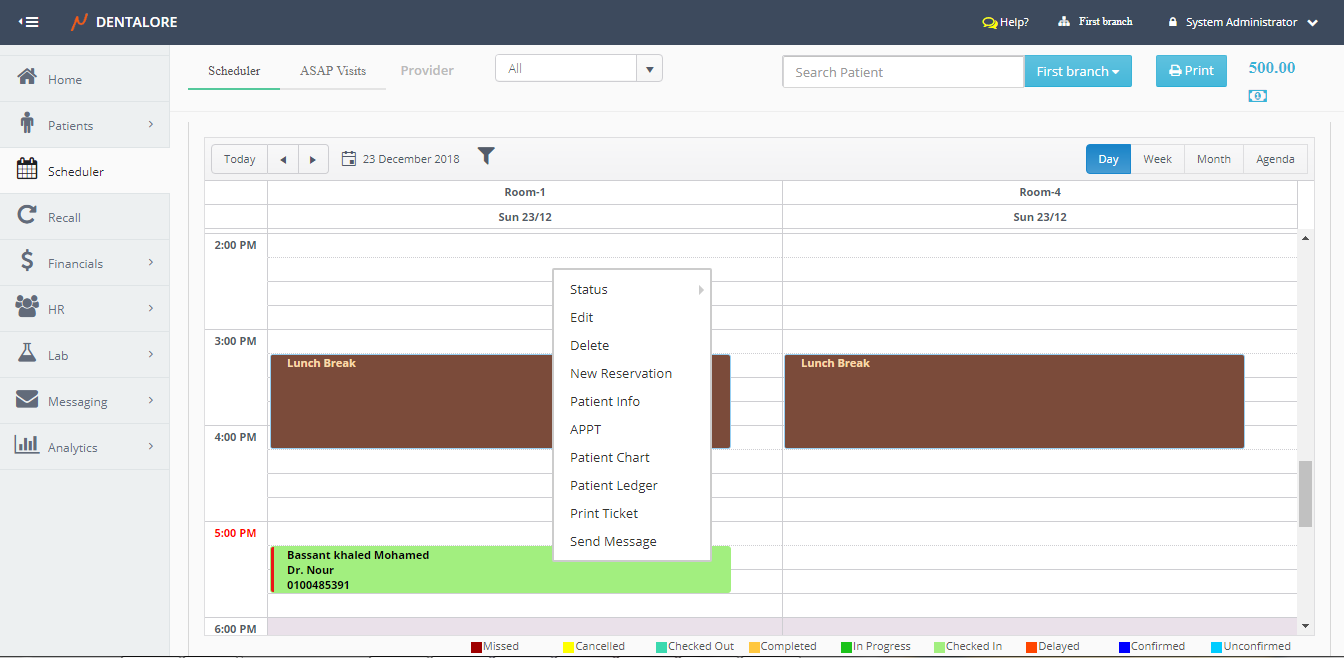Open the Help chat icon

pos(990,22)
